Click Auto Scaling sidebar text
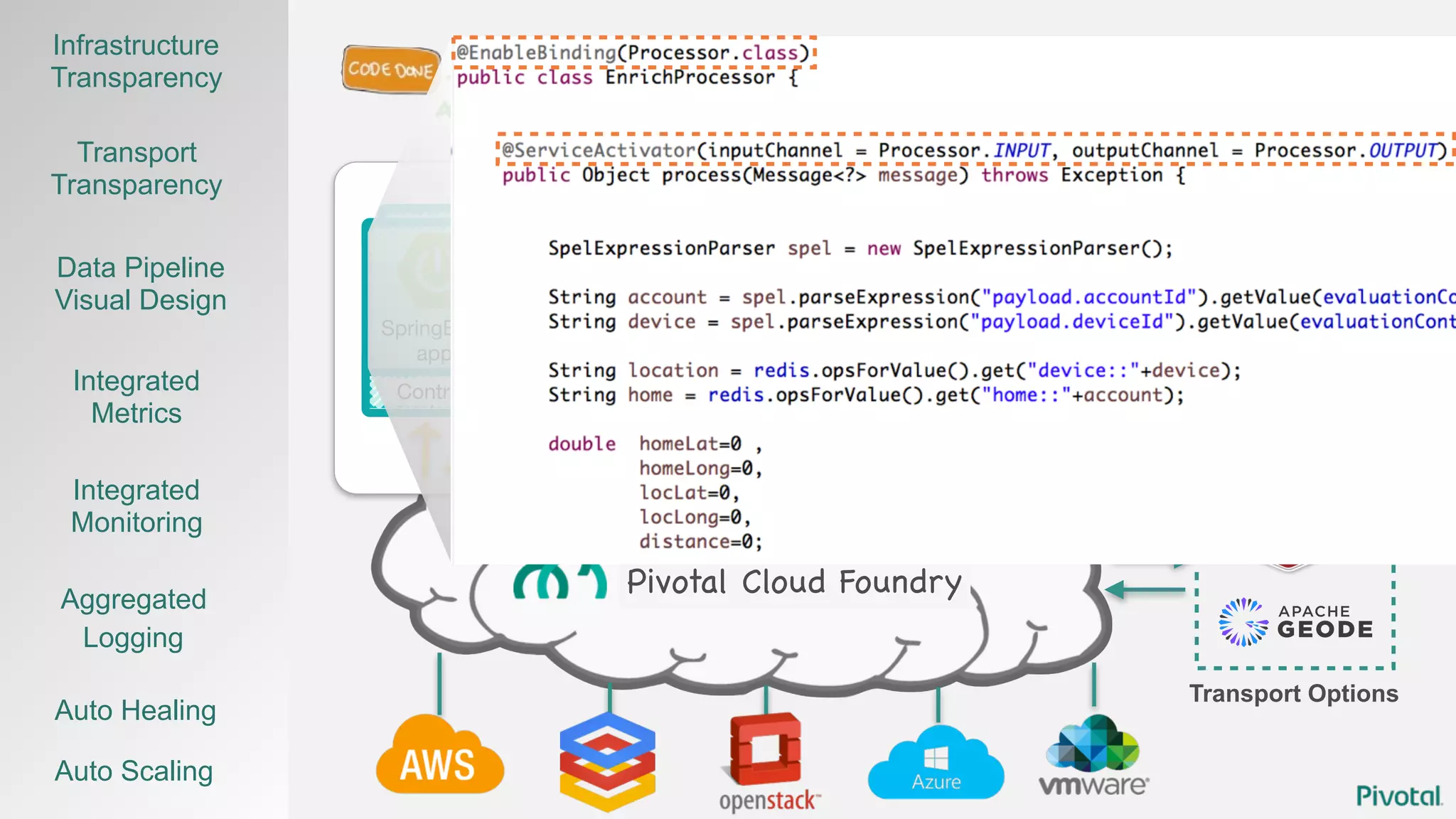1456x819 pixels. tap(134, 771)
